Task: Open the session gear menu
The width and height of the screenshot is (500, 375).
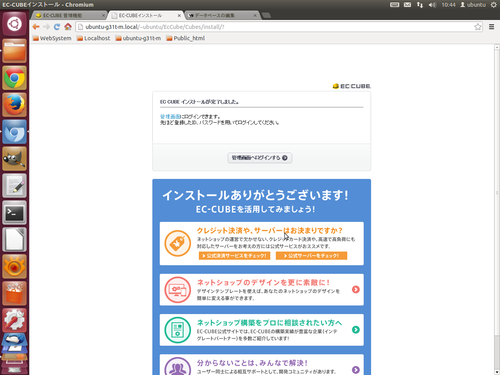Action: pyautogui.click(x=494, y=5)
